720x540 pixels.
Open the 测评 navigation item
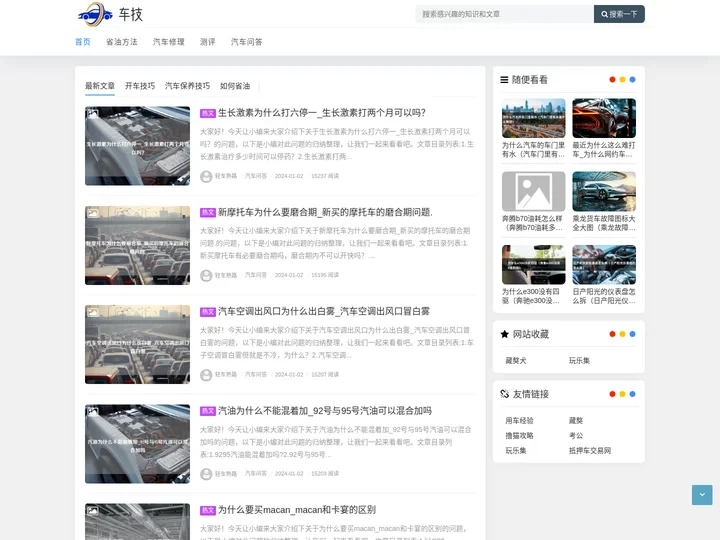208,42
